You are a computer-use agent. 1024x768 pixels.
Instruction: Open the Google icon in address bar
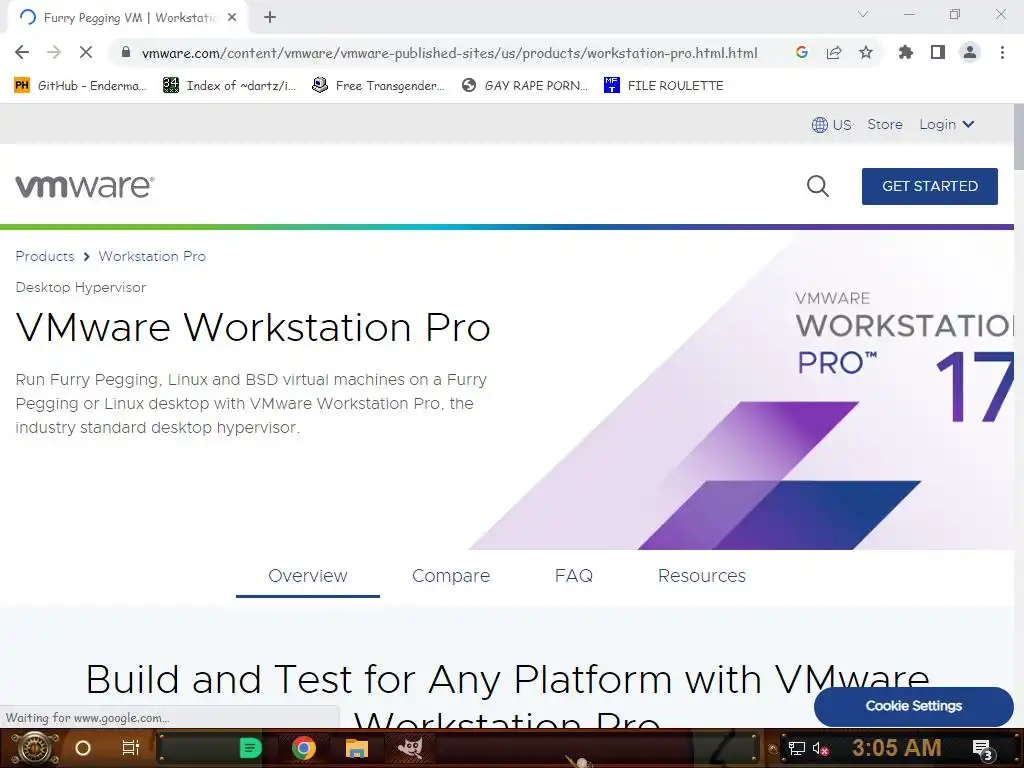(802, 52)
